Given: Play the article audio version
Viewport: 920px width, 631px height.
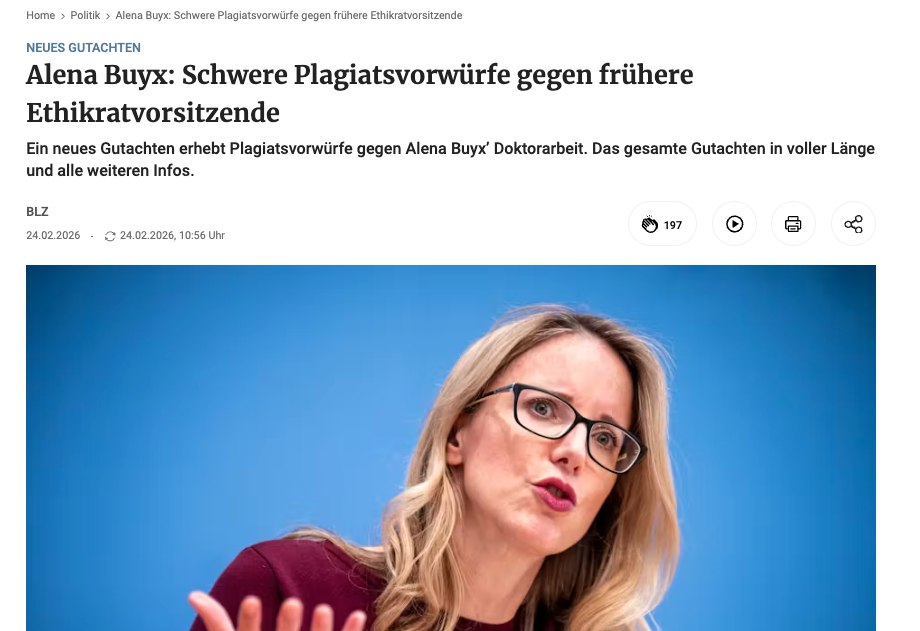Looking at the screenshot, I should coord(734,224).
